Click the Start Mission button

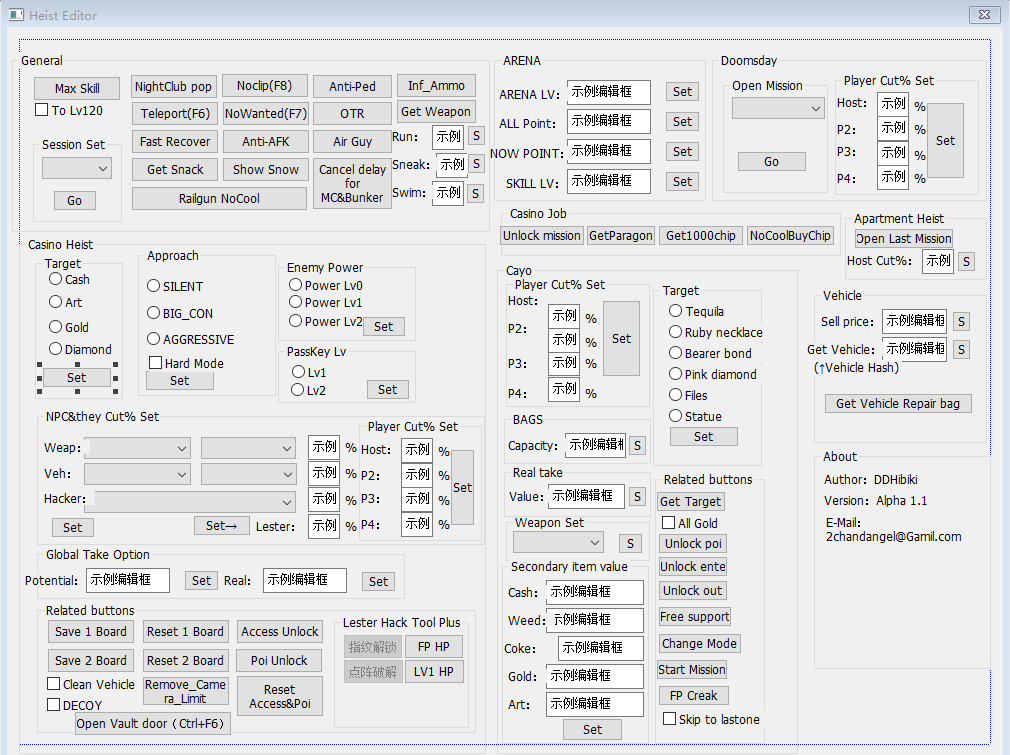[x=692, y=669]
